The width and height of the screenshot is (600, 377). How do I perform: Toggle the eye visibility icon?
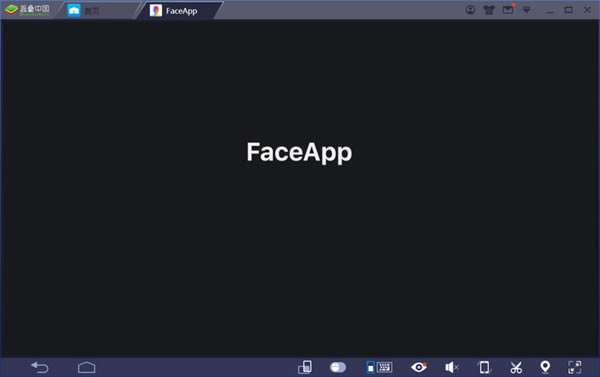[x=419, y=367]
